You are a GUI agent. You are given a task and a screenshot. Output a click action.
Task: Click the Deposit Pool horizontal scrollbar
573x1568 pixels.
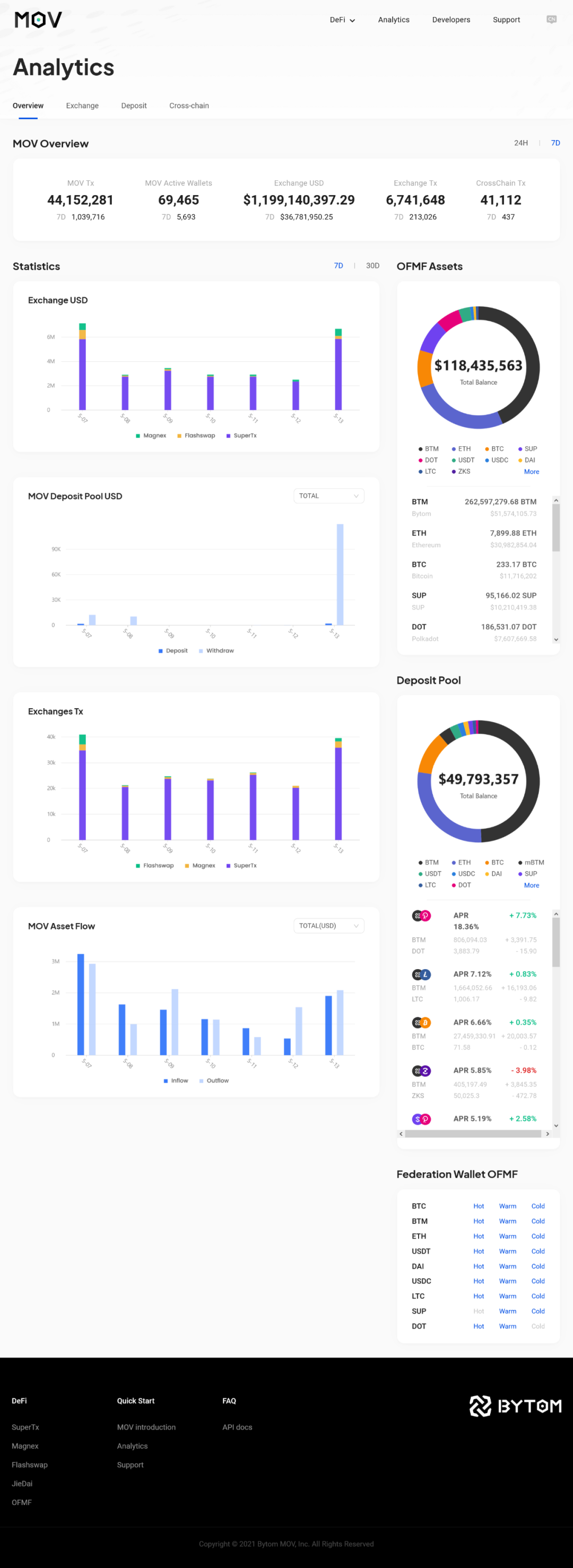[473, 1134]
